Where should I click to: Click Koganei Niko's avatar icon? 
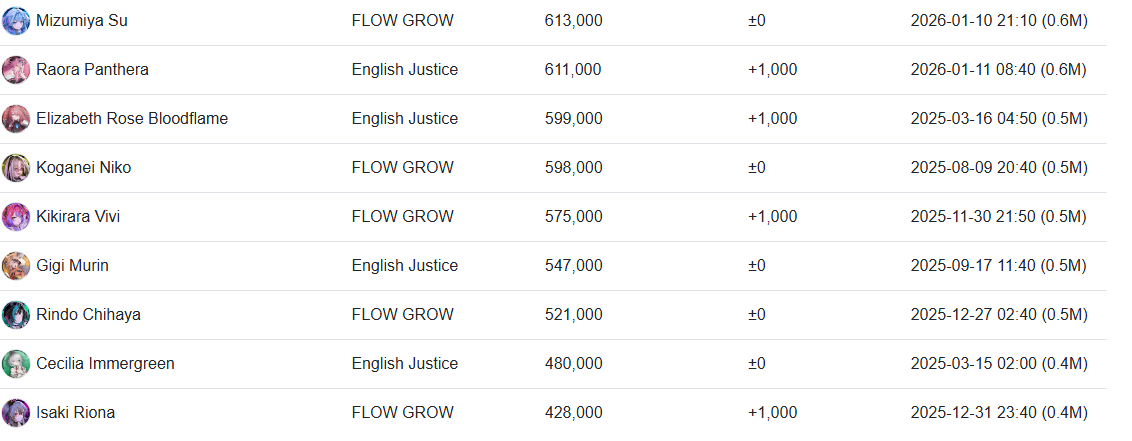16,168
